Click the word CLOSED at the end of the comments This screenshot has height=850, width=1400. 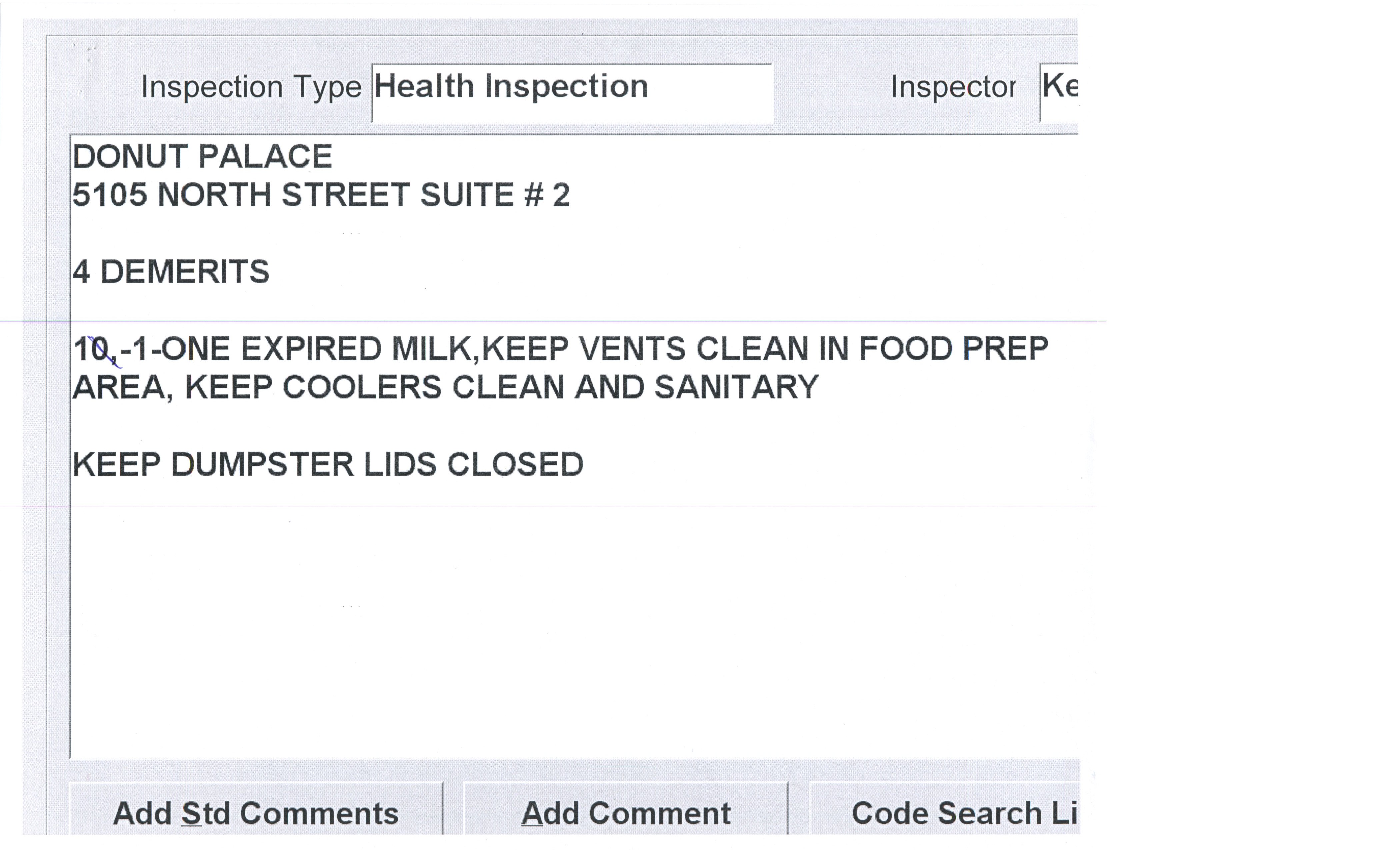tap(515, 464)
